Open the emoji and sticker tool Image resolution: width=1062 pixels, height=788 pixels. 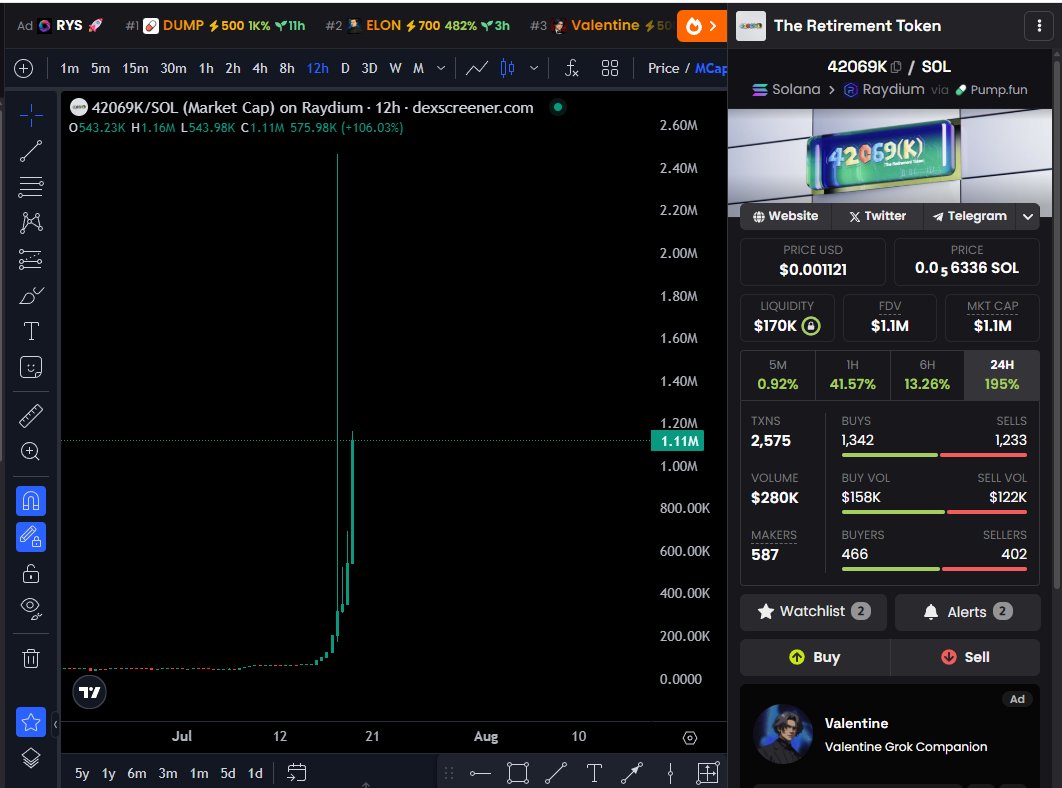[30, 367]
